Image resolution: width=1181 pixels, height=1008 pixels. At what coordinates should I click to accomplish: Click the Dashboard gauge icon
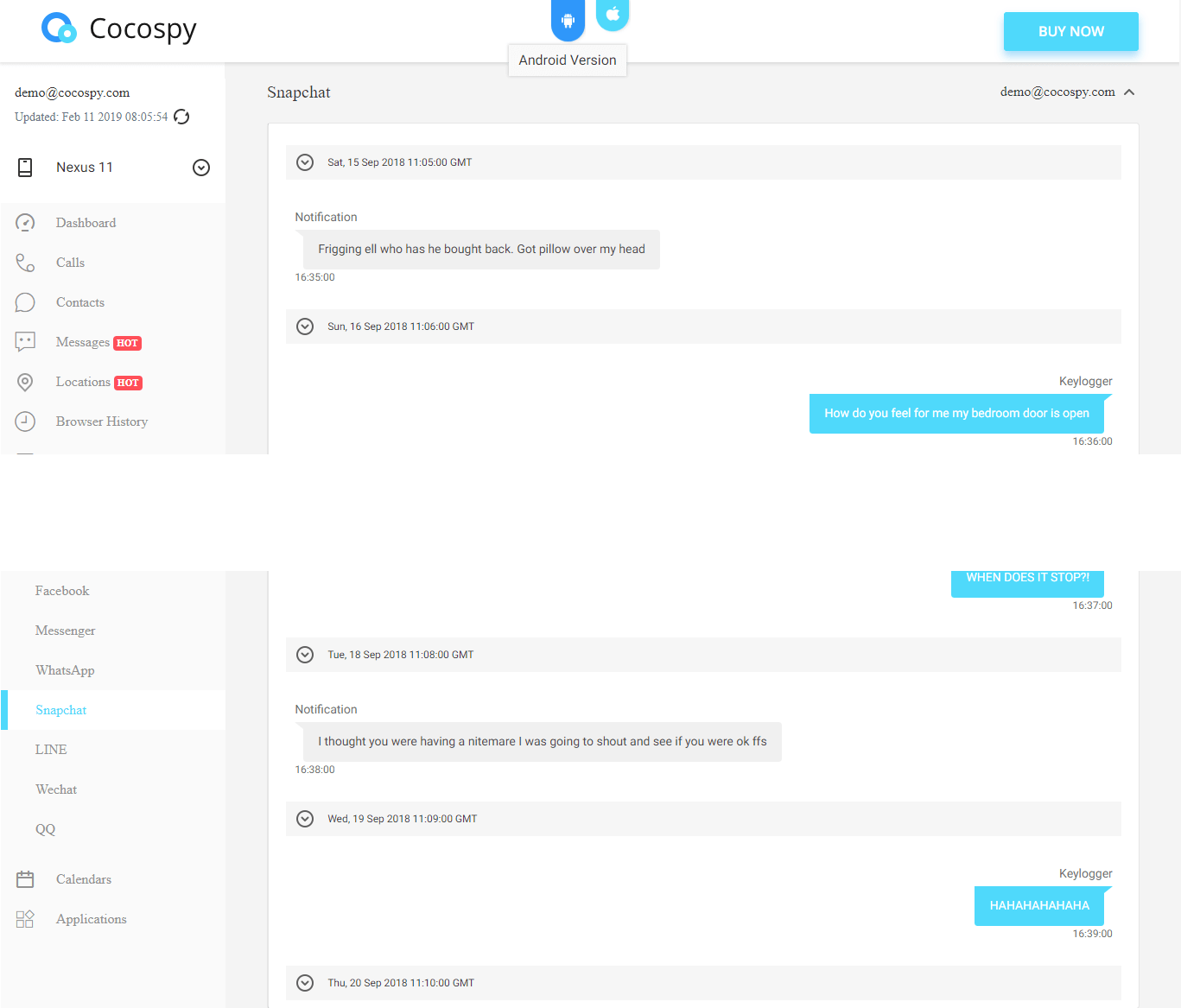(25, 223)
